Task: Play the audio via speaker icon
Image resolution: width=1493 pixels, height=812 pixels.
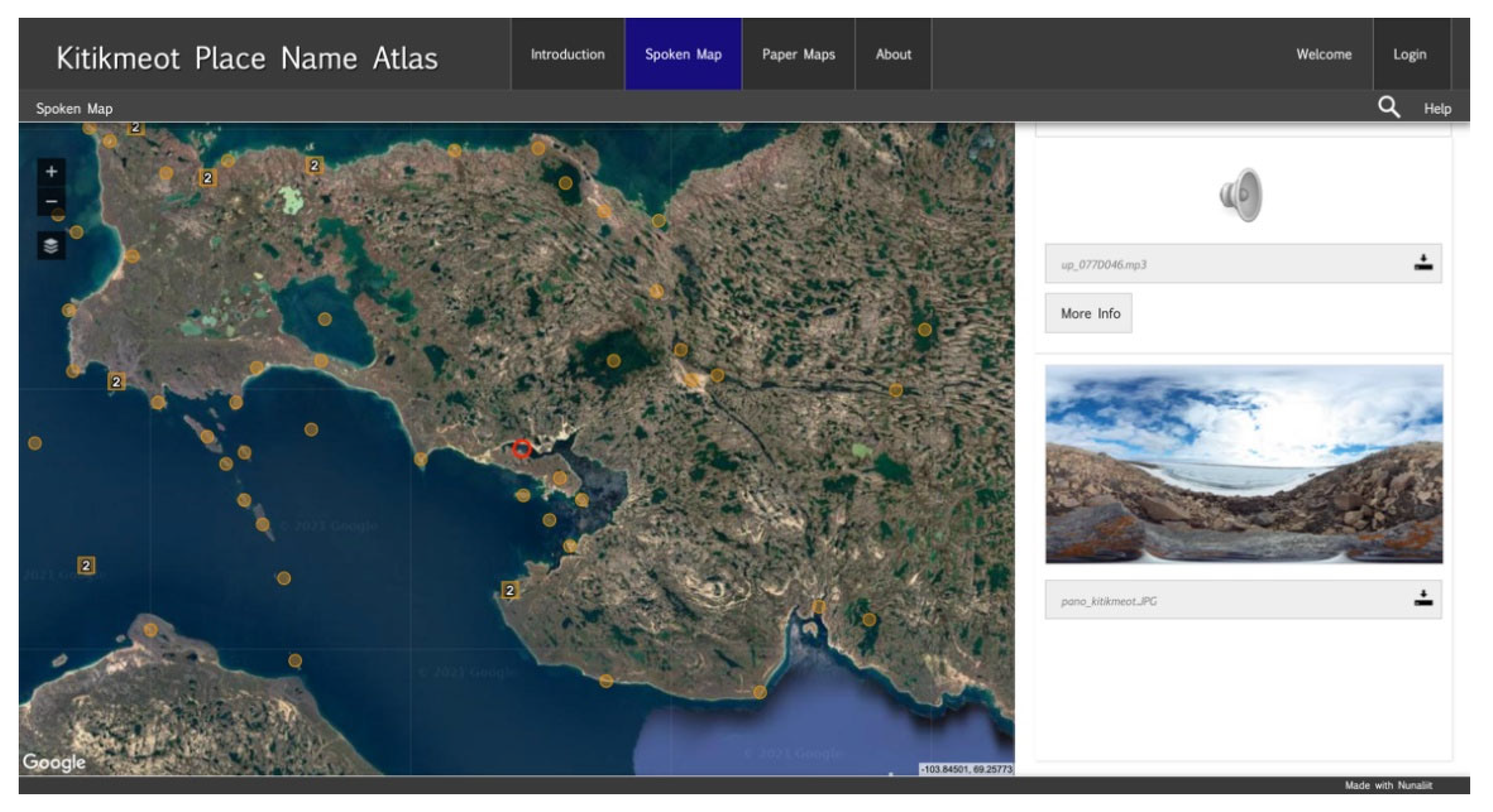Action: coord(1241,195)
